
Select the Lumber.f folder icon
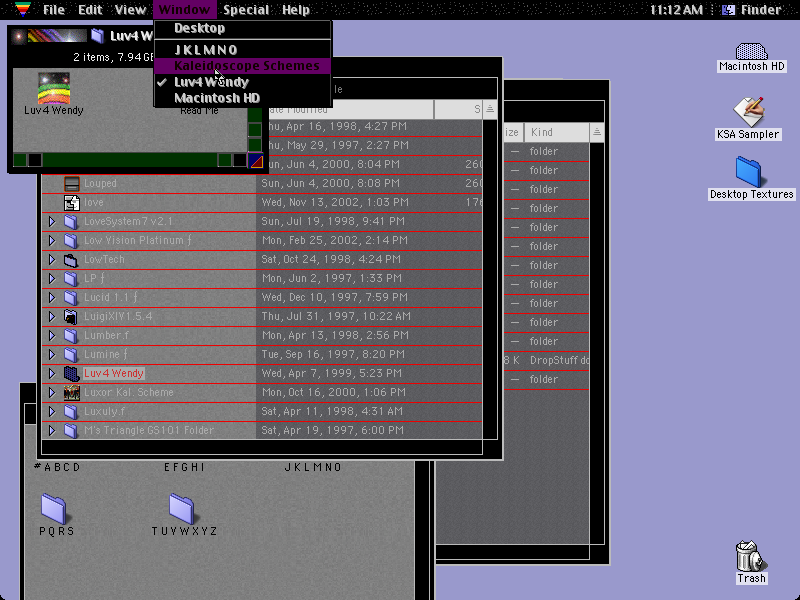71,335
